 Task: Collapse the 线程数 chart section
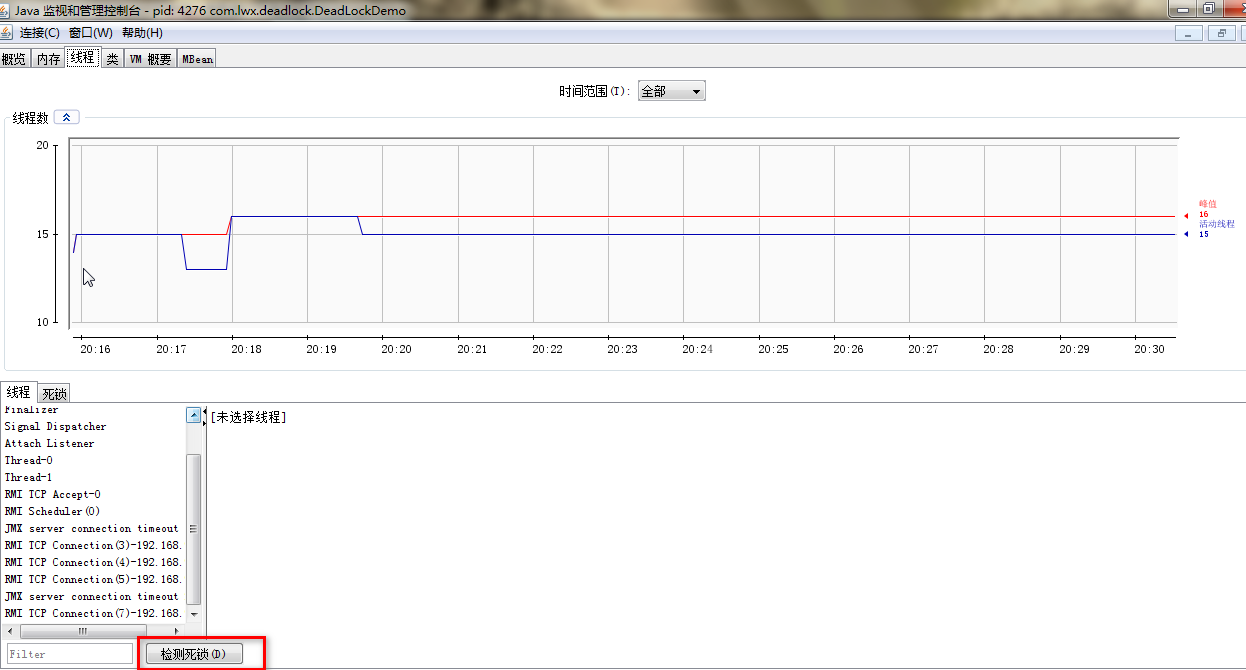click(x=65, y=116)
